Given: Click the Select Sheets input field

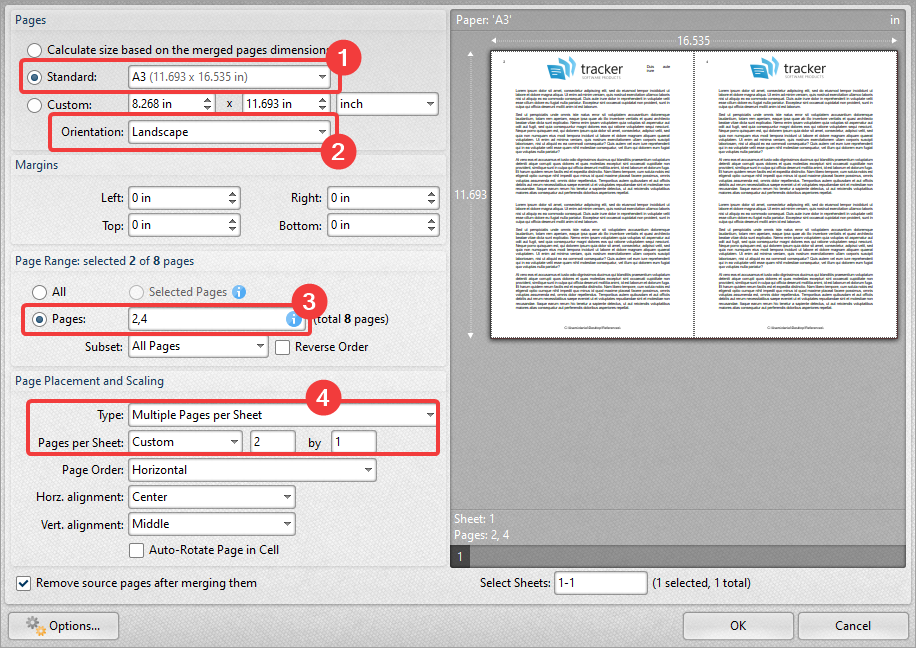Looking at the screenshot, I should pos(600,583).
